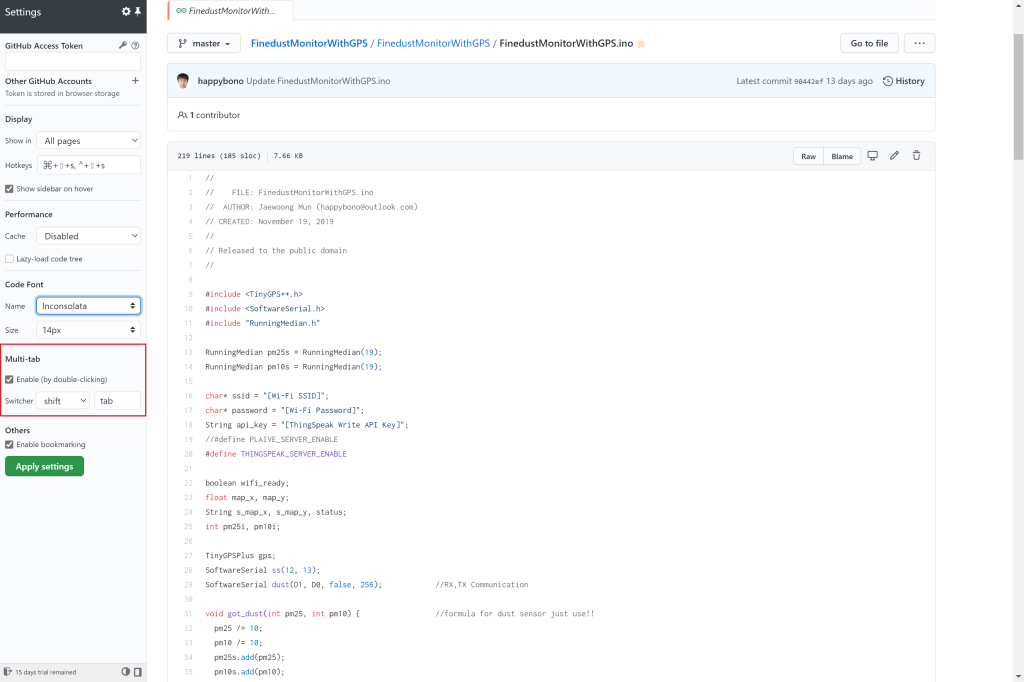Image resolution: width=1024 pixels, height=682 pixels.
Task: Click the settings gear icon in sidebar header
Action: pos(126,12)
